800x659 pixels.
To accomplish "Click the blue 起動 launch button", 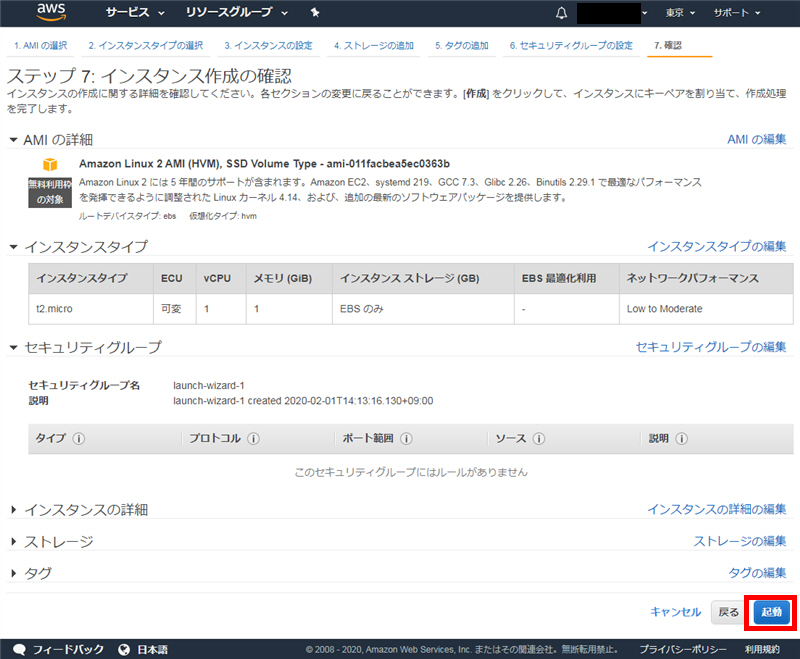I will point(771,612).
